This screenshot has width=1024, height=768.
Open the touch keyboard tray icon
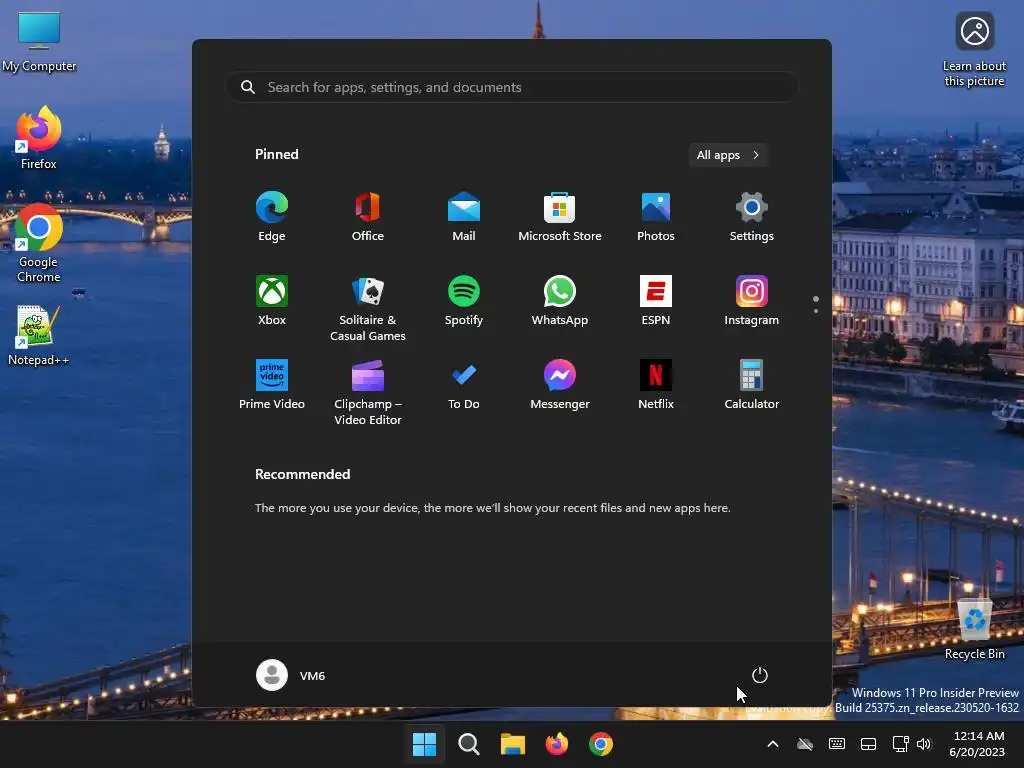[837, 744]
